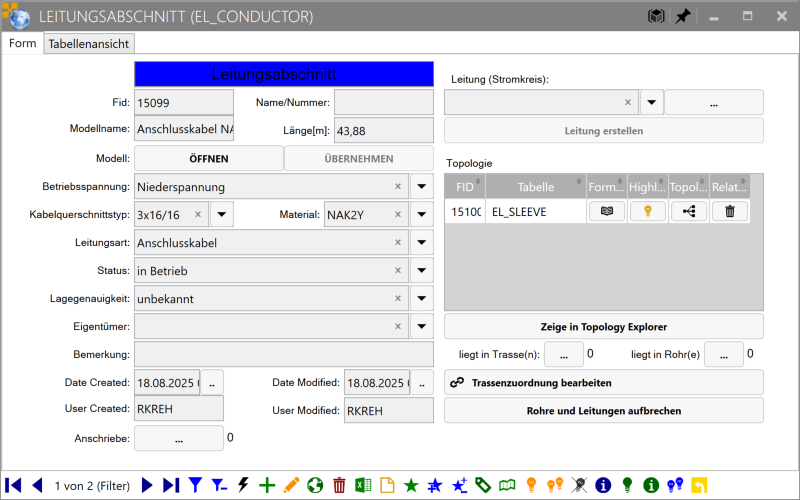The height and width of the screenshot is (500, 800).
Task: Click the yellow undo arrow icon
Action: pos(699,485)
